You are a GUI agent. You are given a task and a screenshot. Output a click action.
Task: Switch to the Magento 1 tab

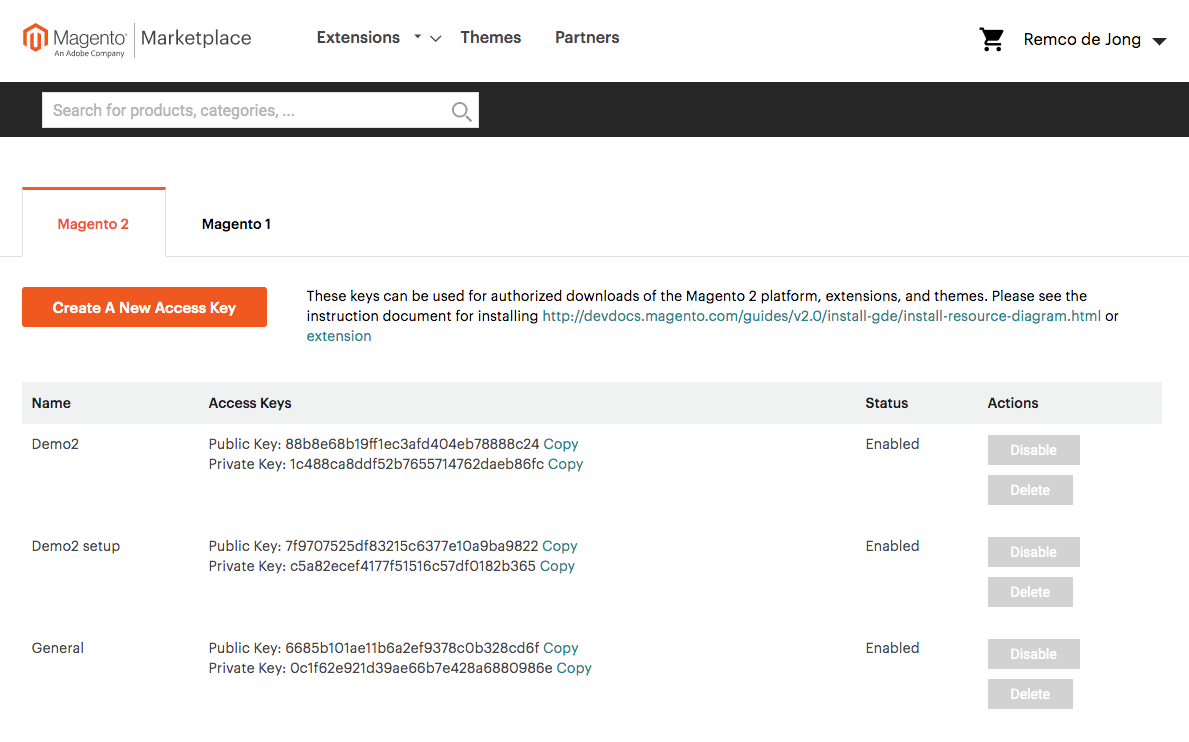[236, 223]
